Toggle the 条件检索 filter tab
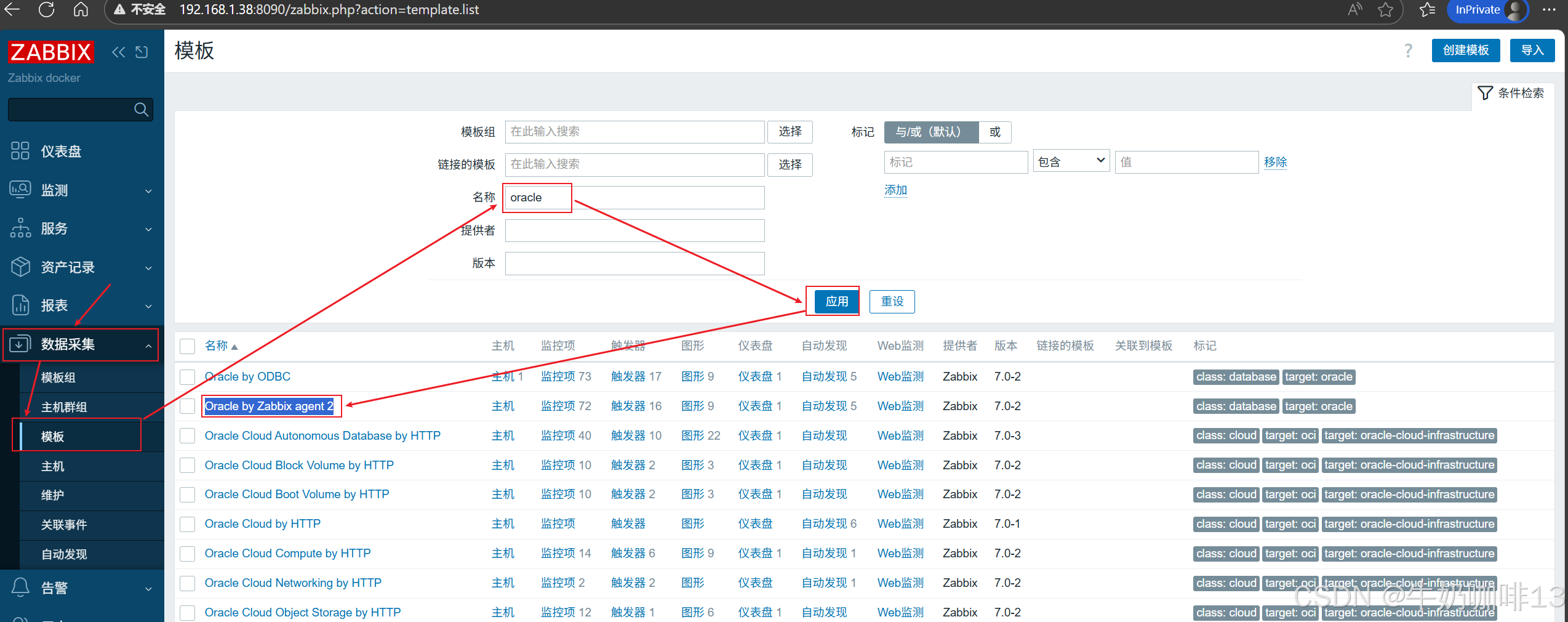Image resolution: width=1568 pixels, height=622 pixels. point(1511,93)
